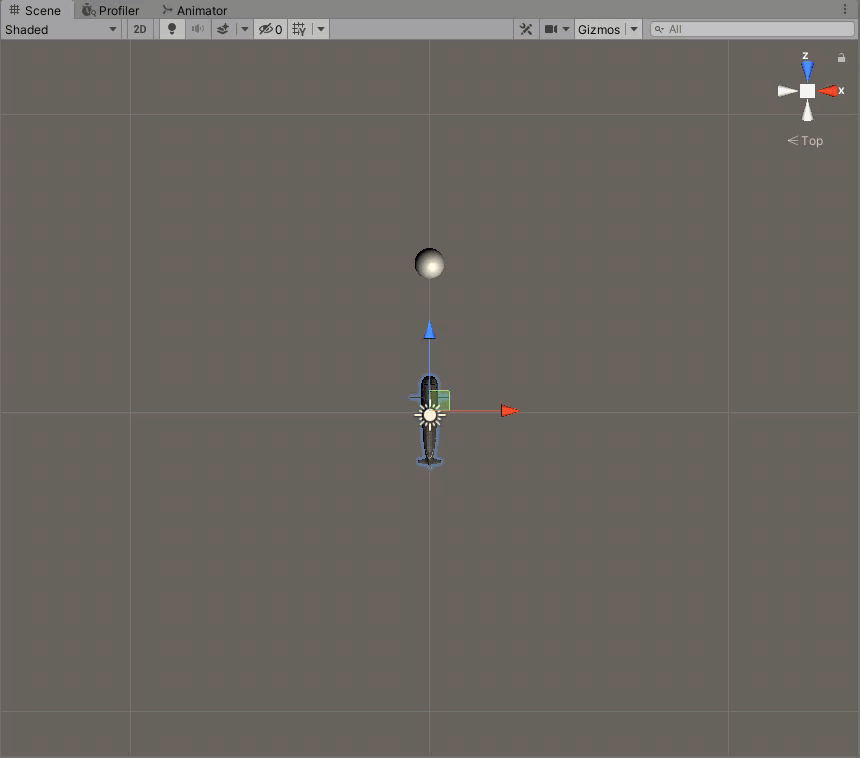This screenshot has height=758, width=860.
Task: Toggle 2D view mode
Action: pos(140,29)
